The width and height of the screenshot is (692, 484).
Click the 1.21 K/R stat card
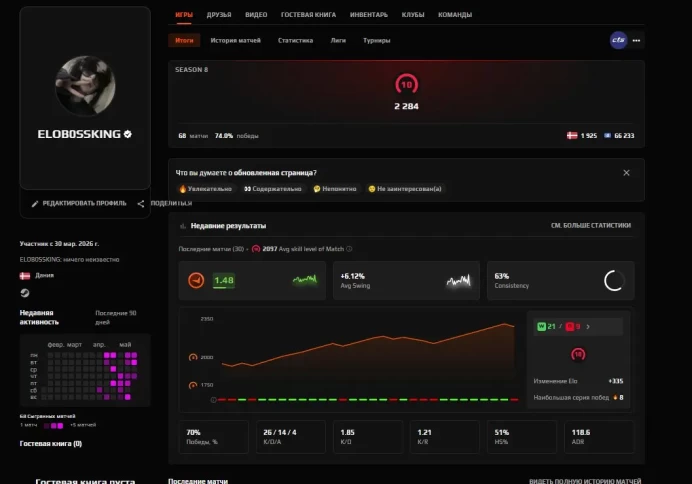pos(445,437)
